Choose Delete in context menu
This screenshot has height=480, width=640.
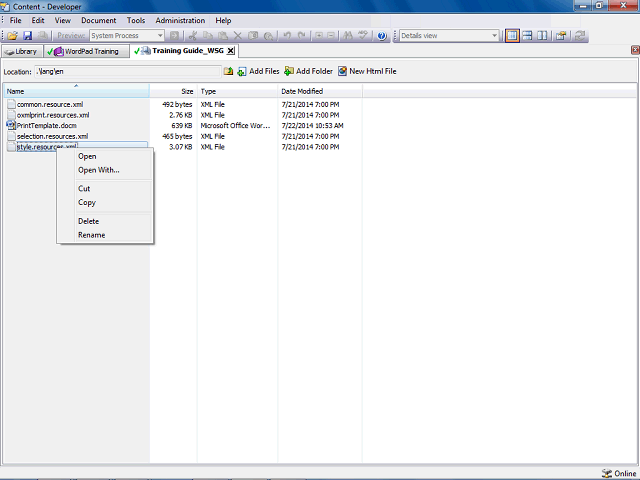pyautogui.click(x=89, y=221)
